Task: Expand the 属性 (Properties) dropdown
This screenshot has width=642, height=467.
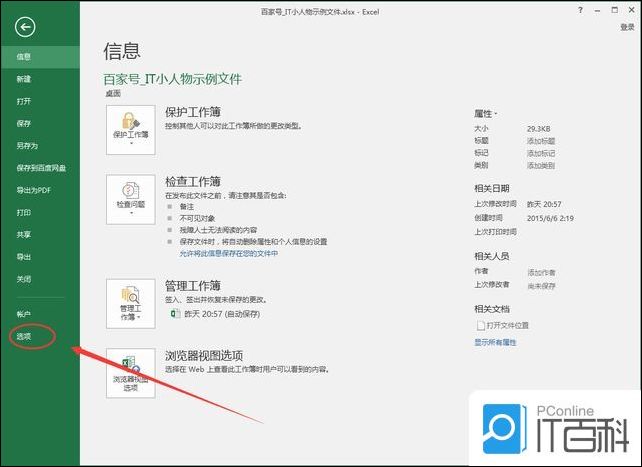Action: tap(486, 113)
